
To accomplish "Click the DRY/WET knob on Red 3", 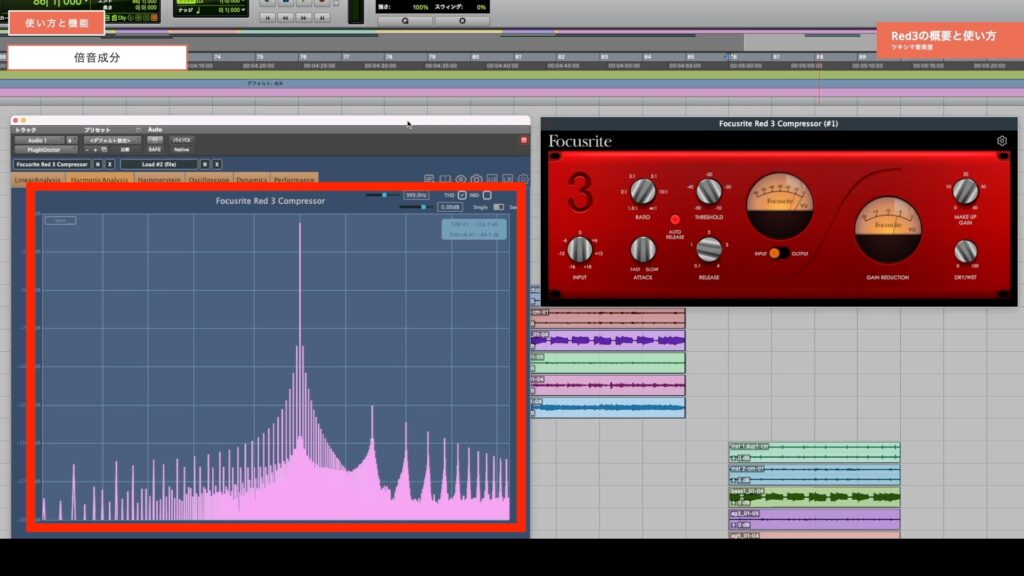I will [x=965, y=251].
